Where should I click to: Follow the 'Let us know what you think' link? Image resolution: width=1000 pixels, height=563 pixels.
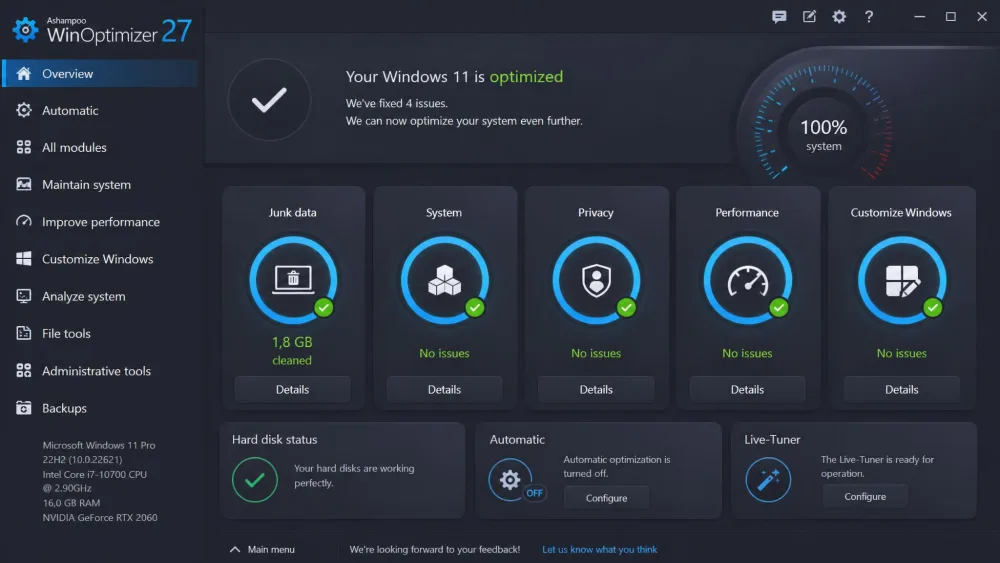click(599, 549)
